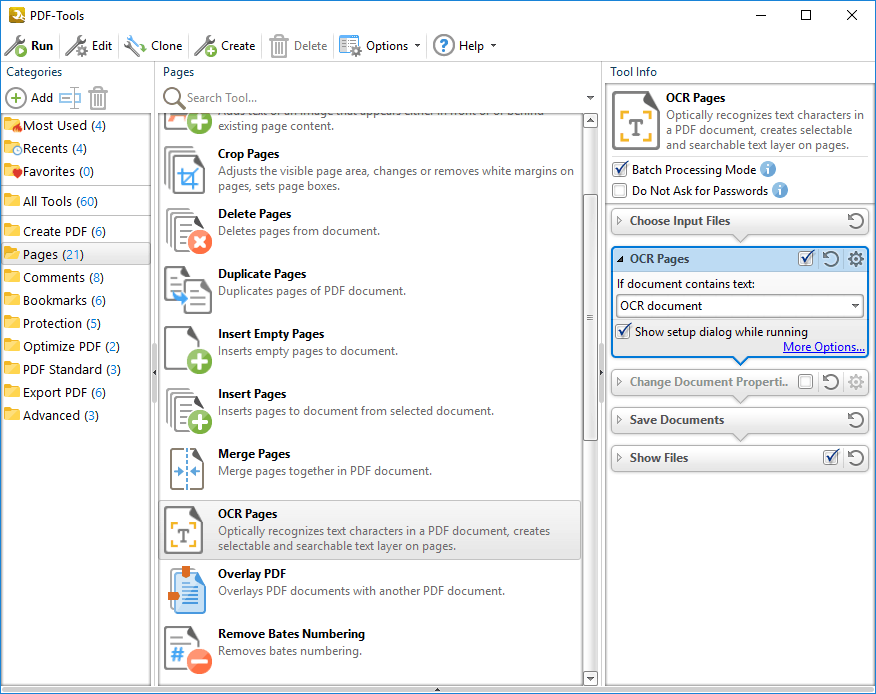Viewport: 876px width, 694px height.
Task: Select the Most Used category
Action: coord(75,126)
